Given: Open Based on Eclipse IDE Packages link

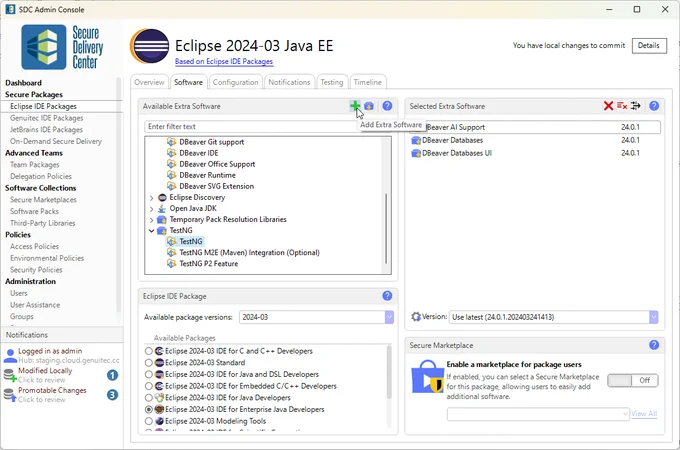Looking at the screenshot, I should pos(224,62).
